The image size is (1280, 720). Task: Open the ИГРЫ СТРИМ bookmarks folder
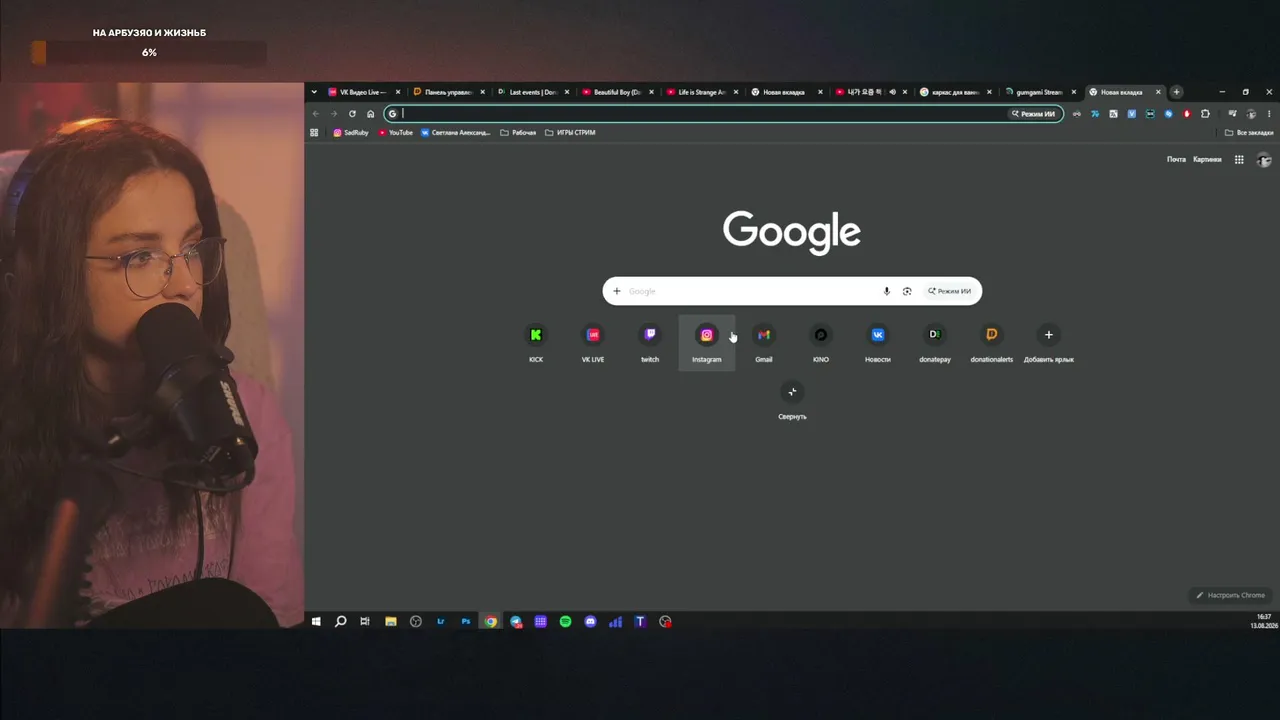(x=570, y=132)
